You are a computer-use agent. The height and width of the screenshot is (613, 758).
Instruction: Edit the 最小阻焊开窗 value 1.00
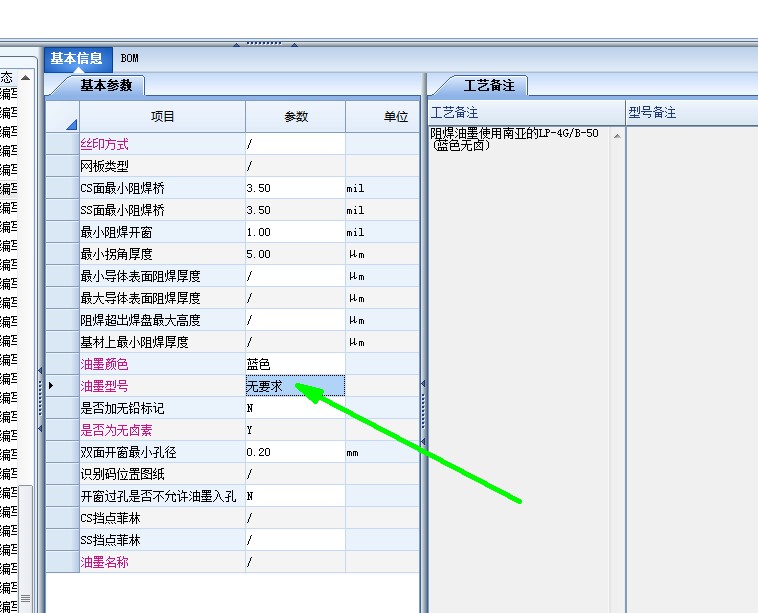point(295,232)
